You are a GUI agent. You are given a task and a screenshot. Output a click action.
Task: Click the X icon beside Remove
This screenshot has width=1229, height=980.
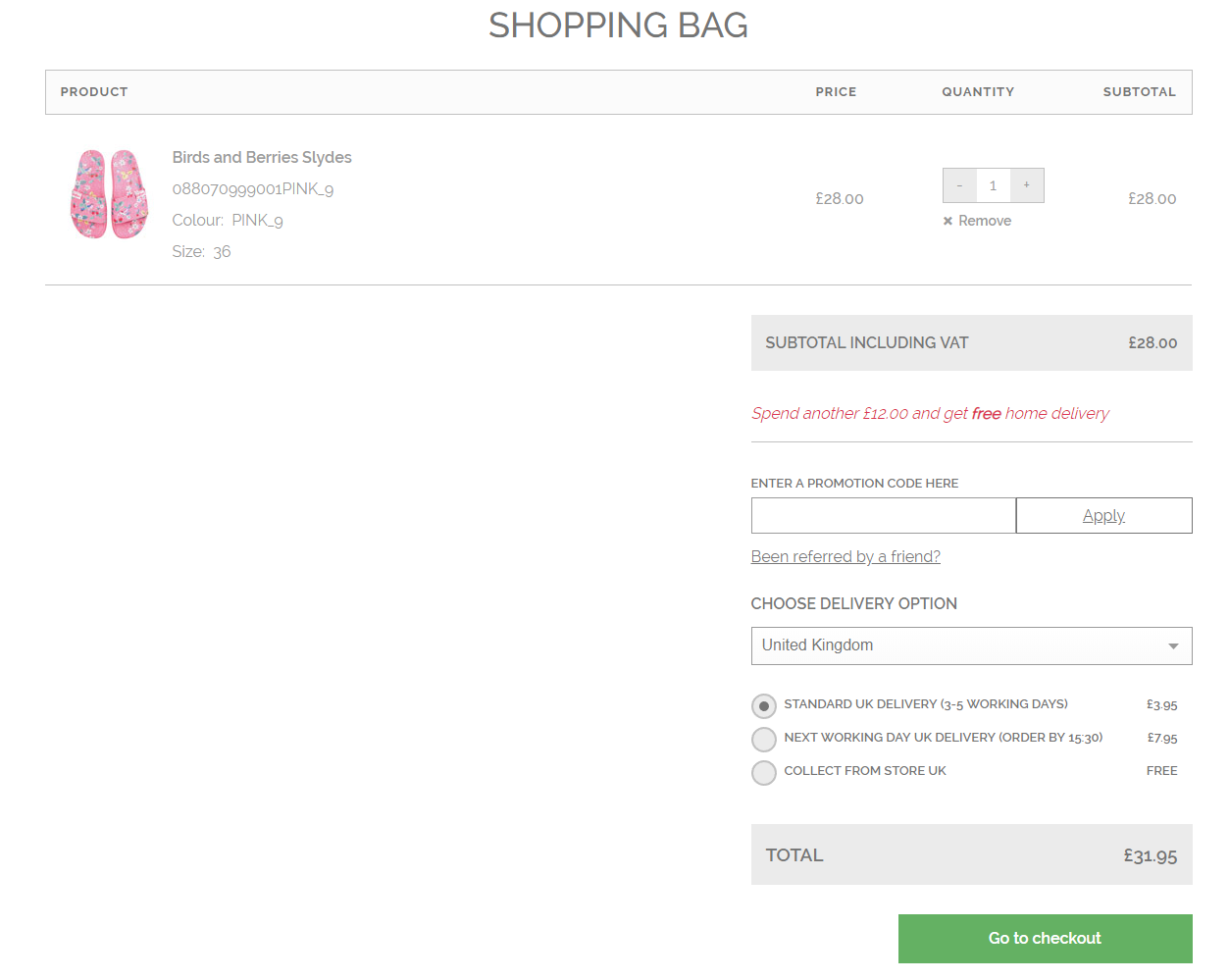[947, 222]
